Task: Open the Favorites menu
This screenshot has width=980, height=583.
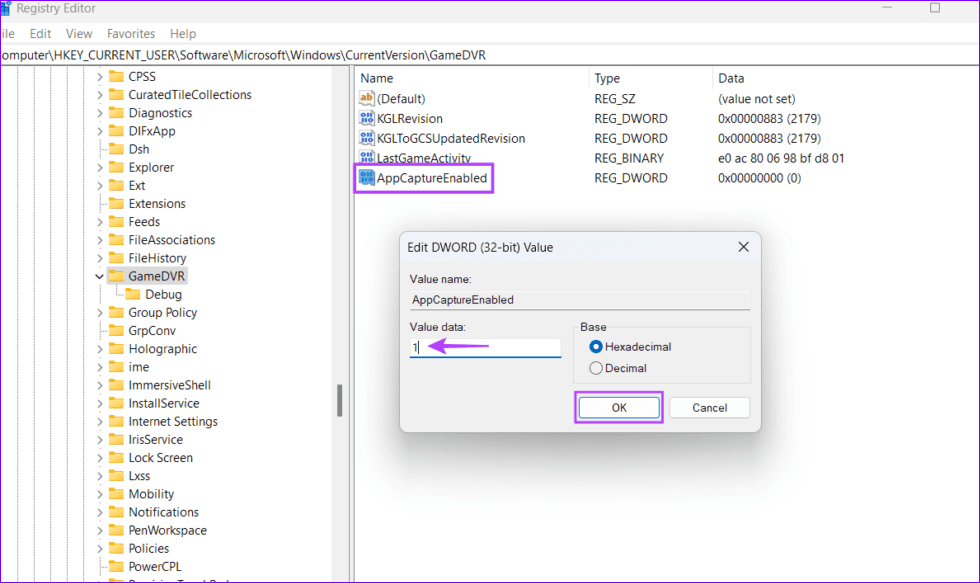Action: pyautogui.click(x=131, y=34)
